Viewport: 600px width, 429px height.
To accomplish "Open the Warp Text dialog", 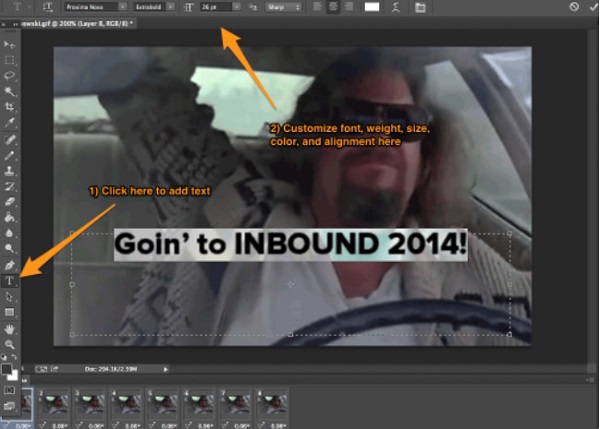I will click(x=396, y=7).
